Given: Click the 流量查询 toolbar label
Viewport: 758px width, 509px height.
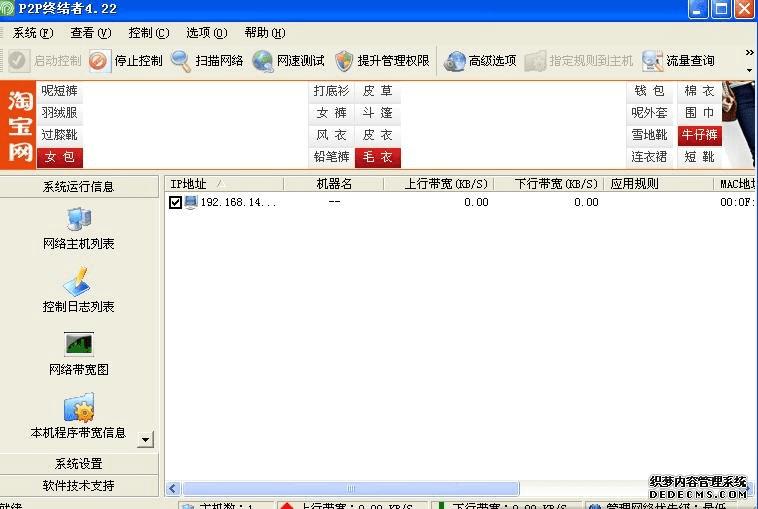Looking at the screenshot, I should click(x=690, y=61).
